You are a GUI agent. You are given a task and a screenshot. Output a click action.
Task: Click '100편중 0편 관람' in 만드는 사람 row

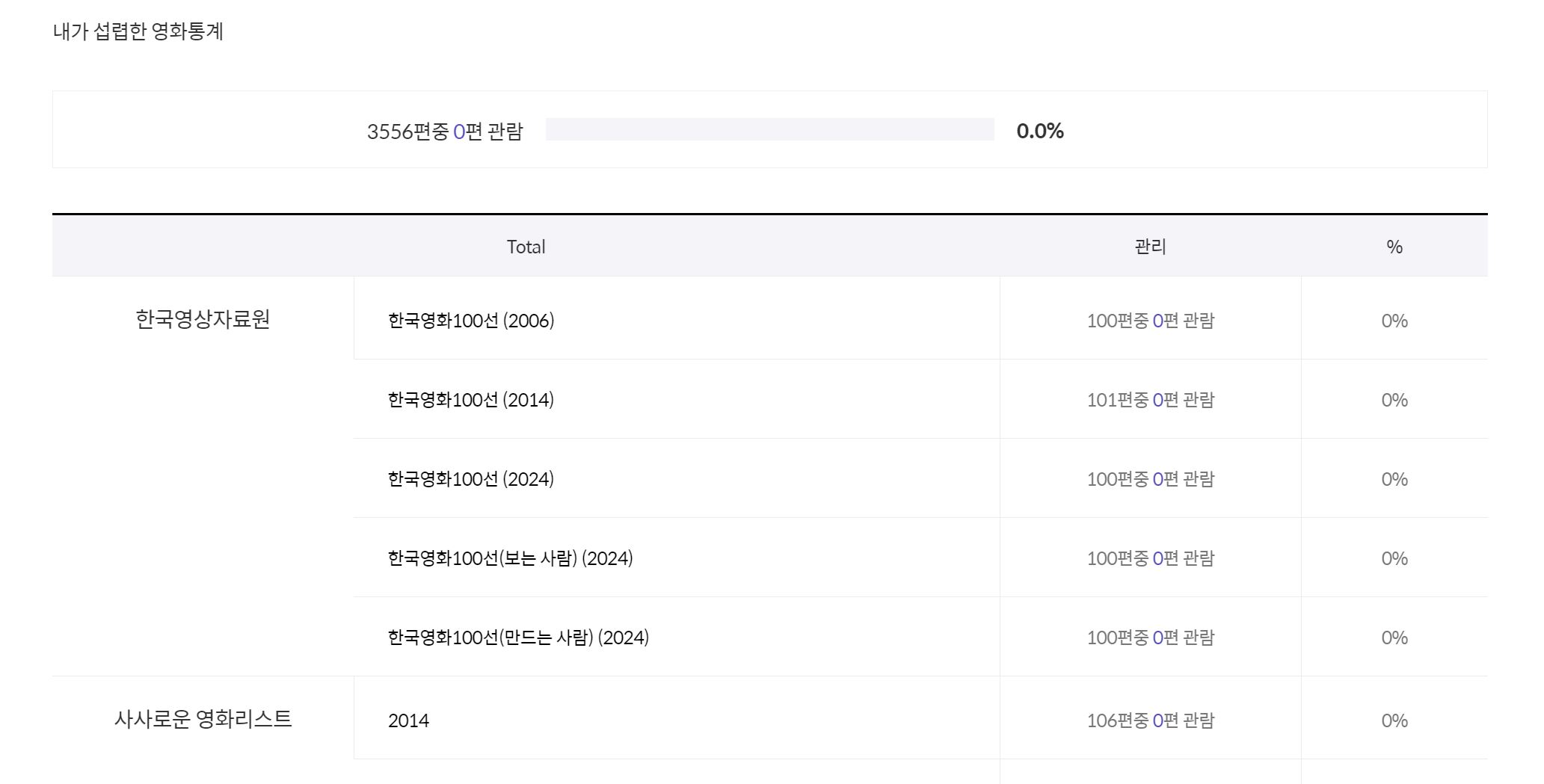(1151, 638)
